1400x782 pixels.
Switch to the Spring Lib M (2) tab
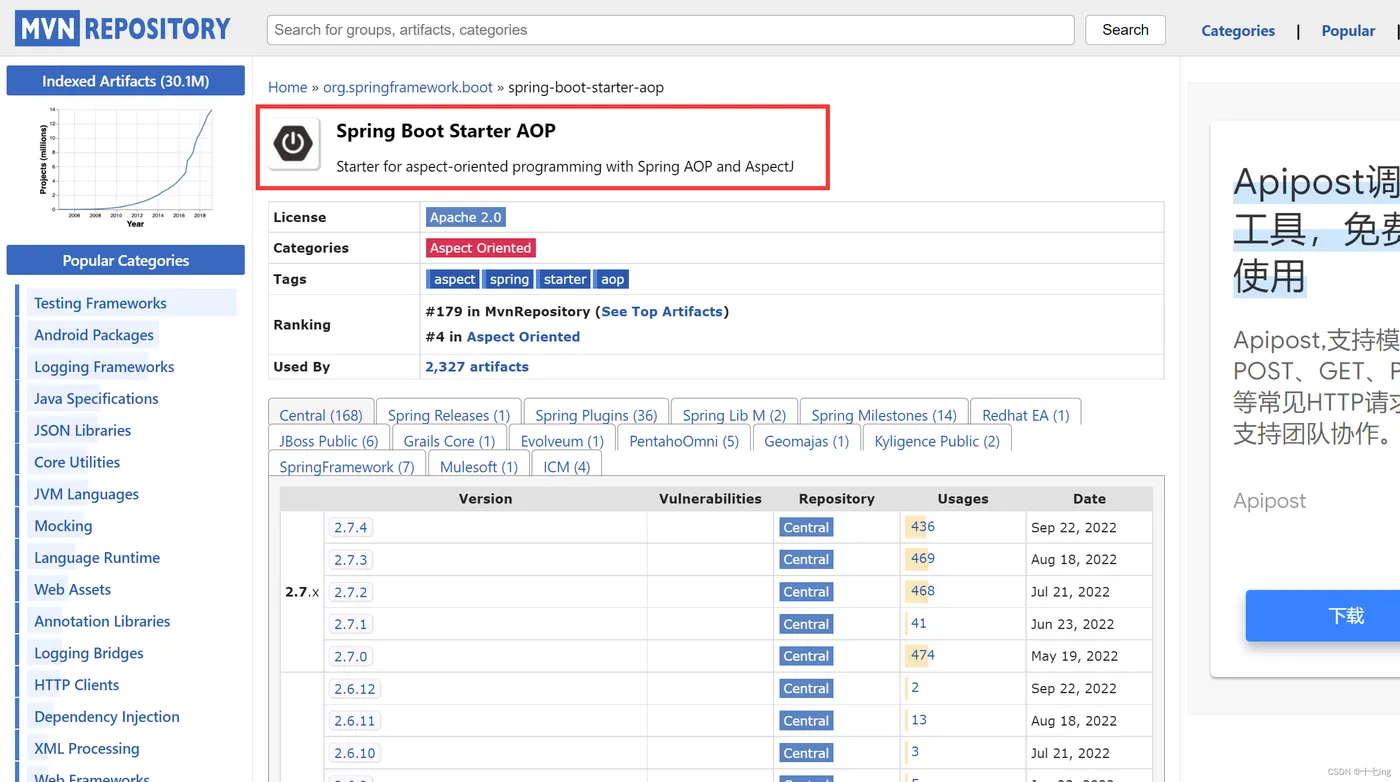pos(734,414)
